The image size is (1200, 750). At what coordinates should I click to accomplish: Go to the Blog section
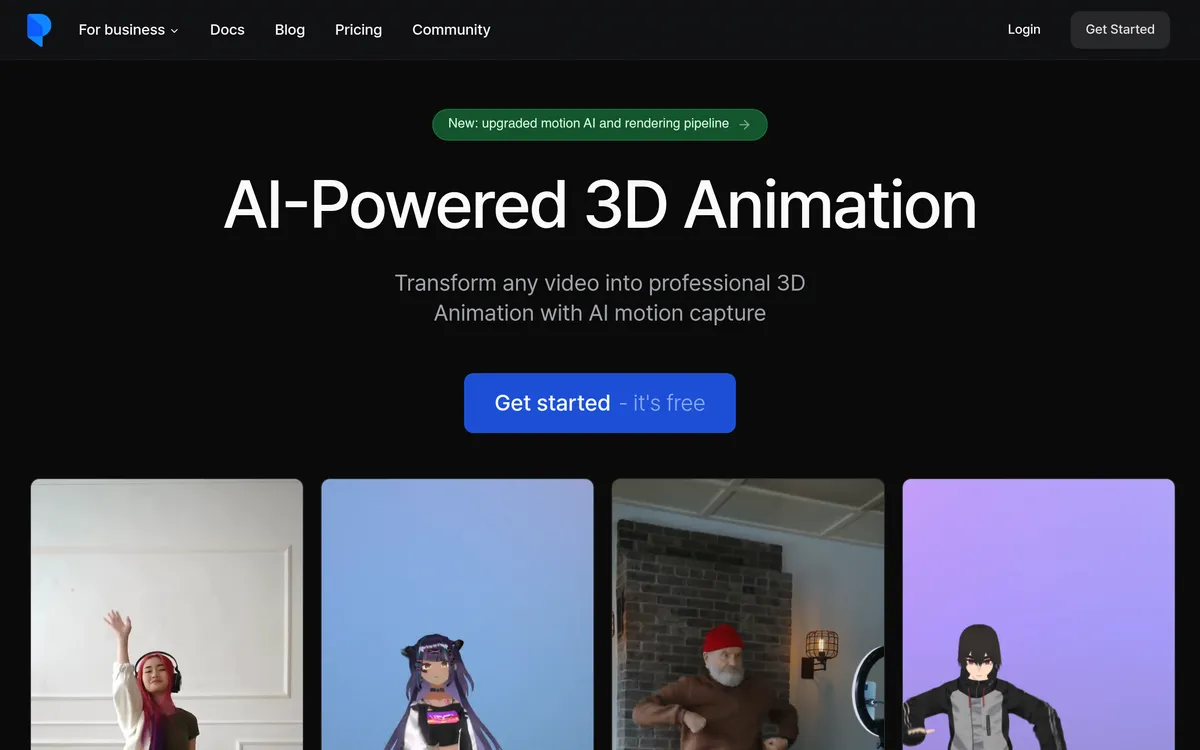click(290, 30)
